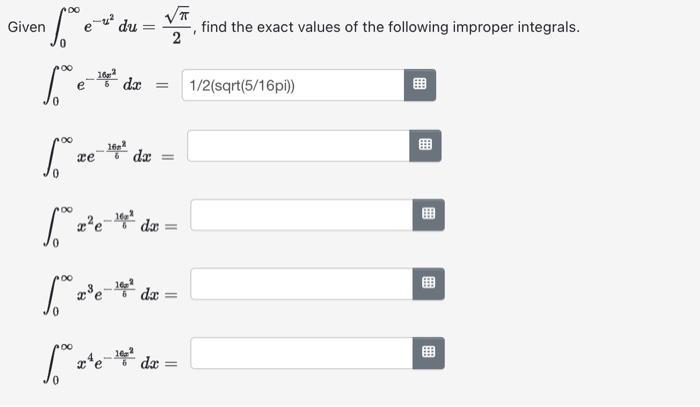Screen dimensions: 700x407
Task: Click the 'find the exact values' instruction text
Action: pyautogui.click(x=390, y=27)
